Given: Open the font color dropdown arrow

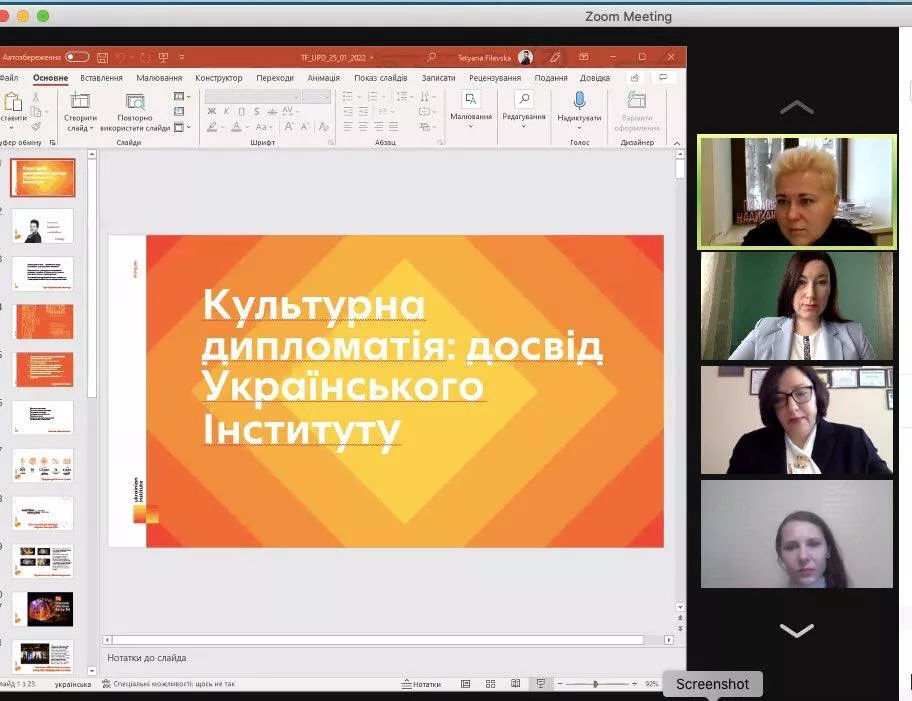Looking at the screenshot, I should pyautogui.click(x=246, y=127).
